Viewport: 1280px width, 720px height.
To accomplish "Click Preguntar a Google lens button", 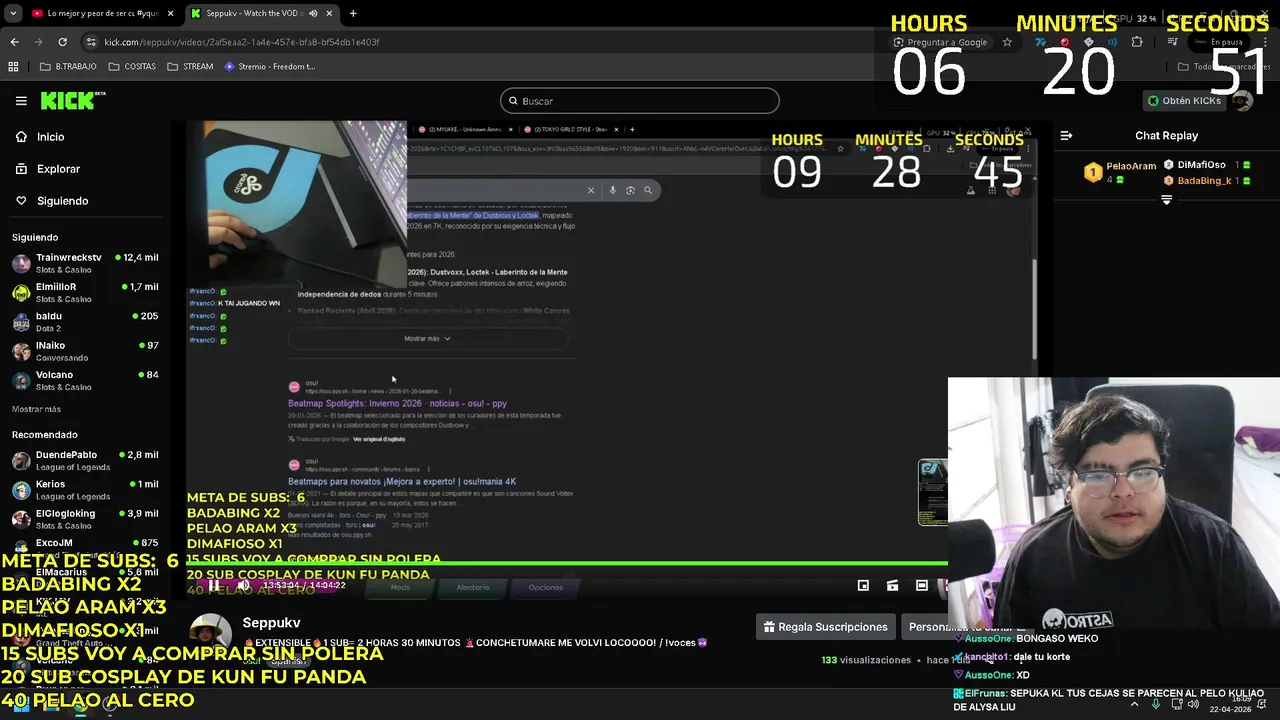I will point(940,42).
